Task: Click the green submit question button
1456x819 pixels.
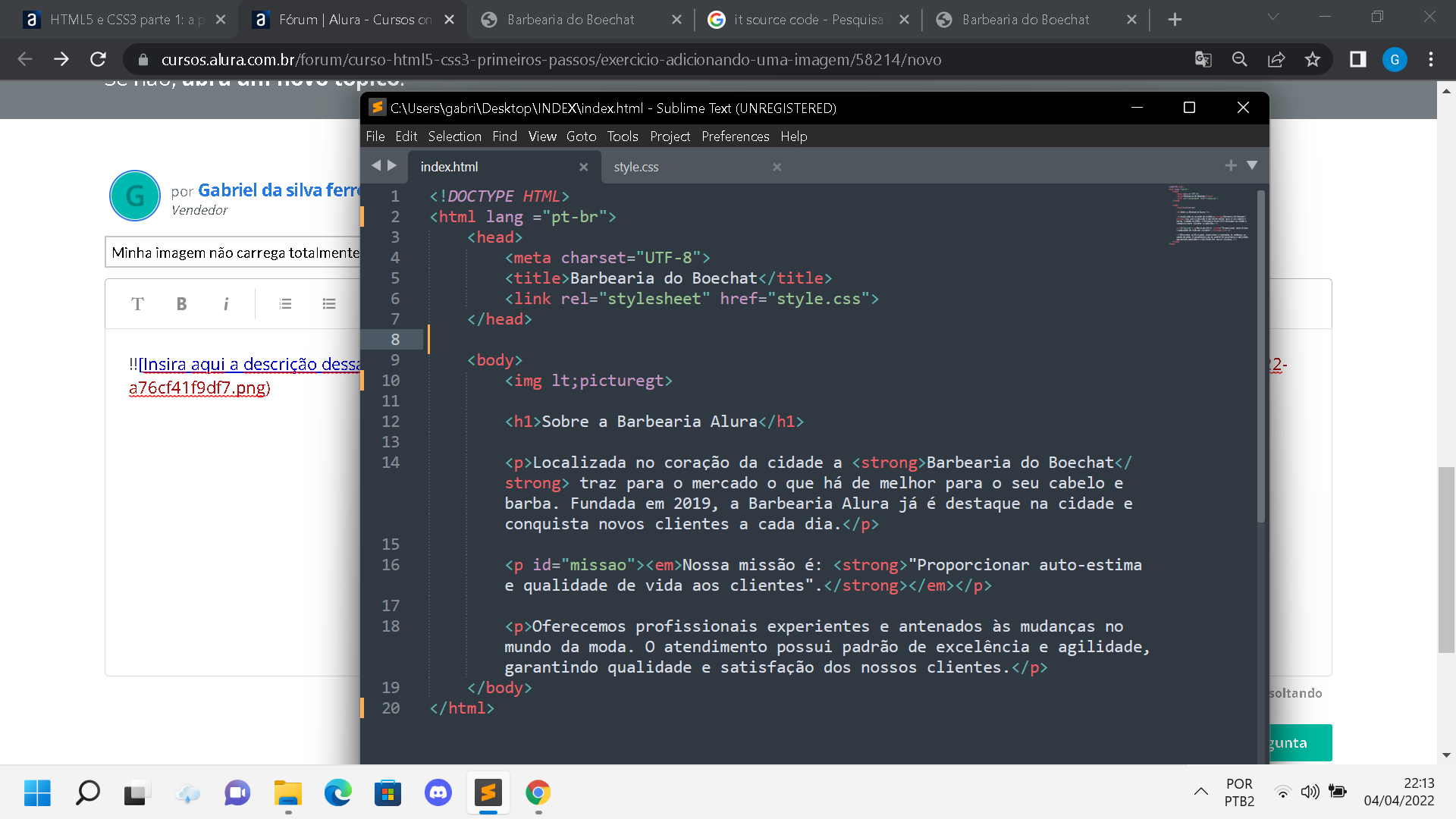Action: coord(1301,743)
